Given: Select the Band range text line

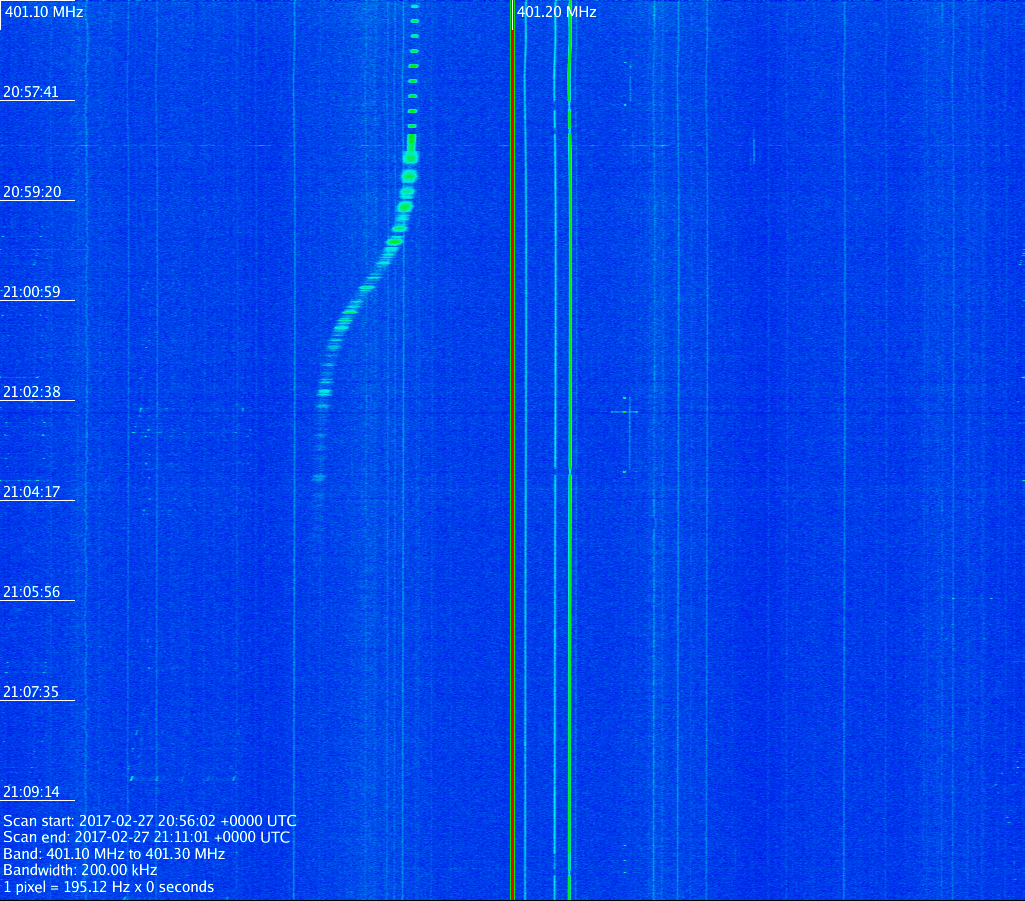Looking at the screenshot, I should pyautogui.click(x=114, y=854).
